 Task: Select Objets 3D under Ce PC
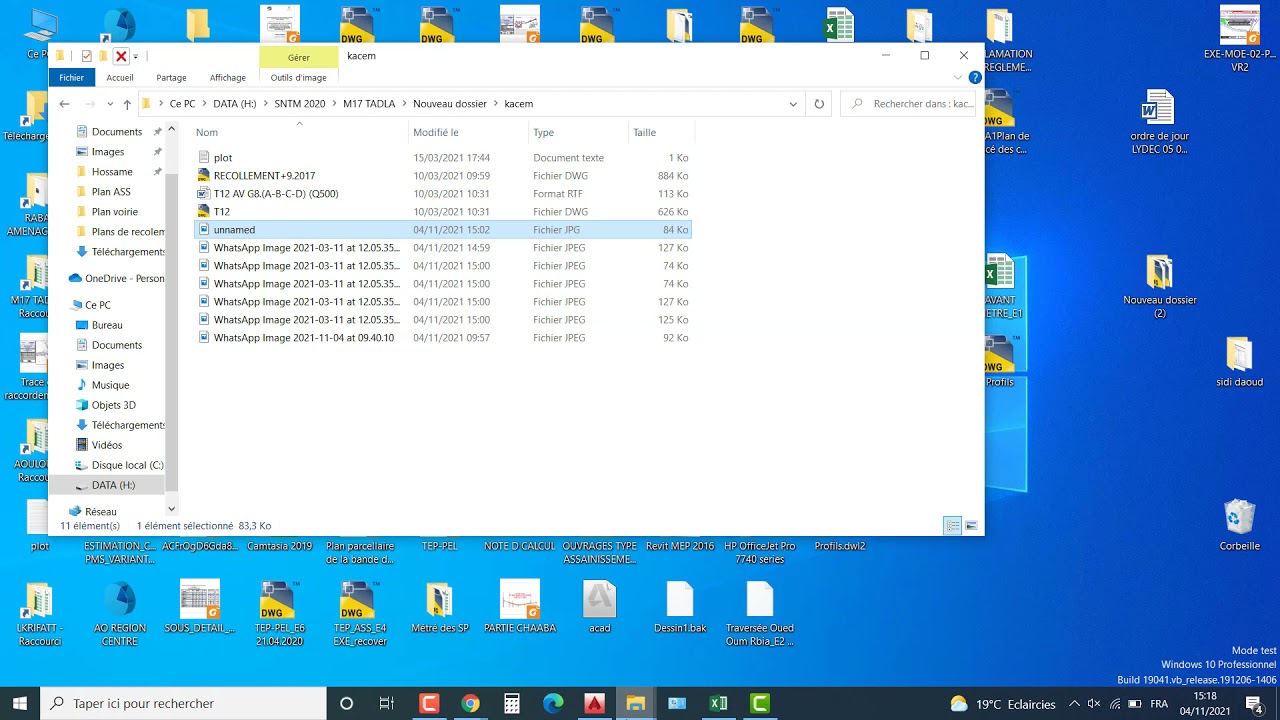[x=113, y=405]
